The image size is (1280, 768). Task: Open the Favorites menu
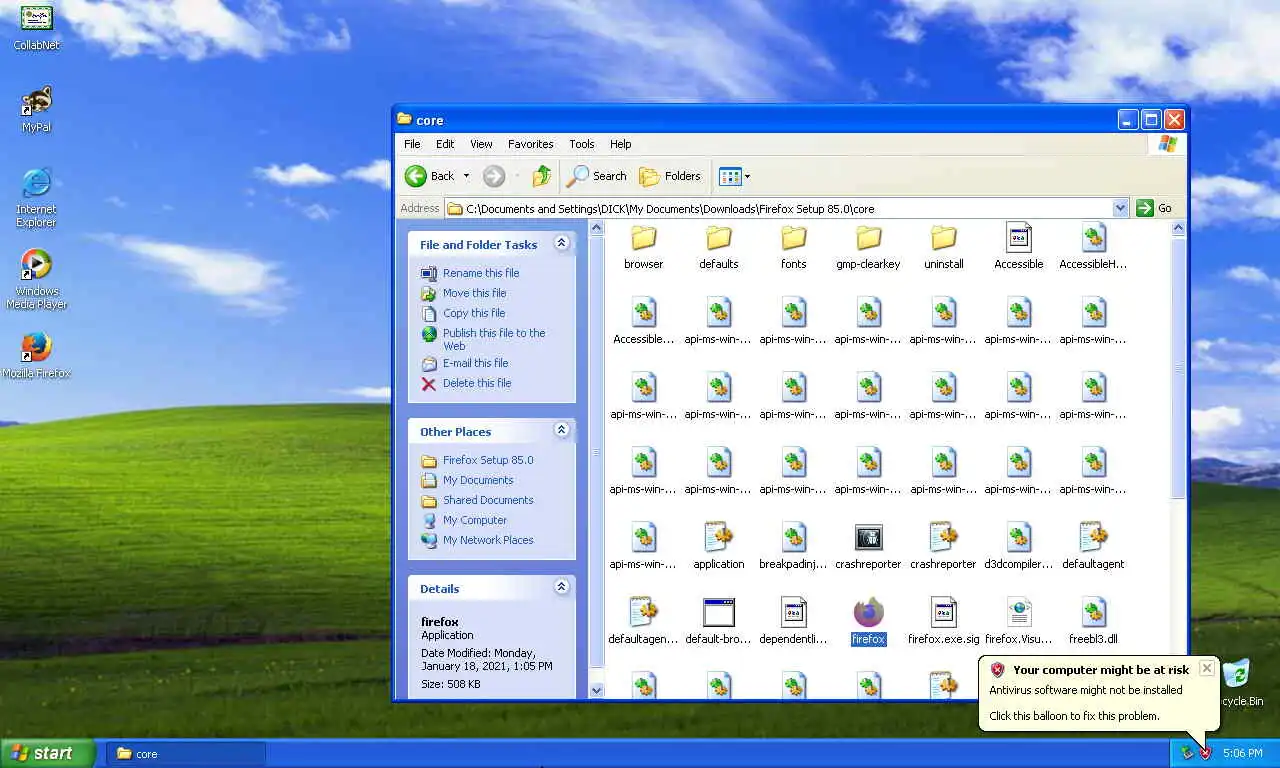pos(530,144)
